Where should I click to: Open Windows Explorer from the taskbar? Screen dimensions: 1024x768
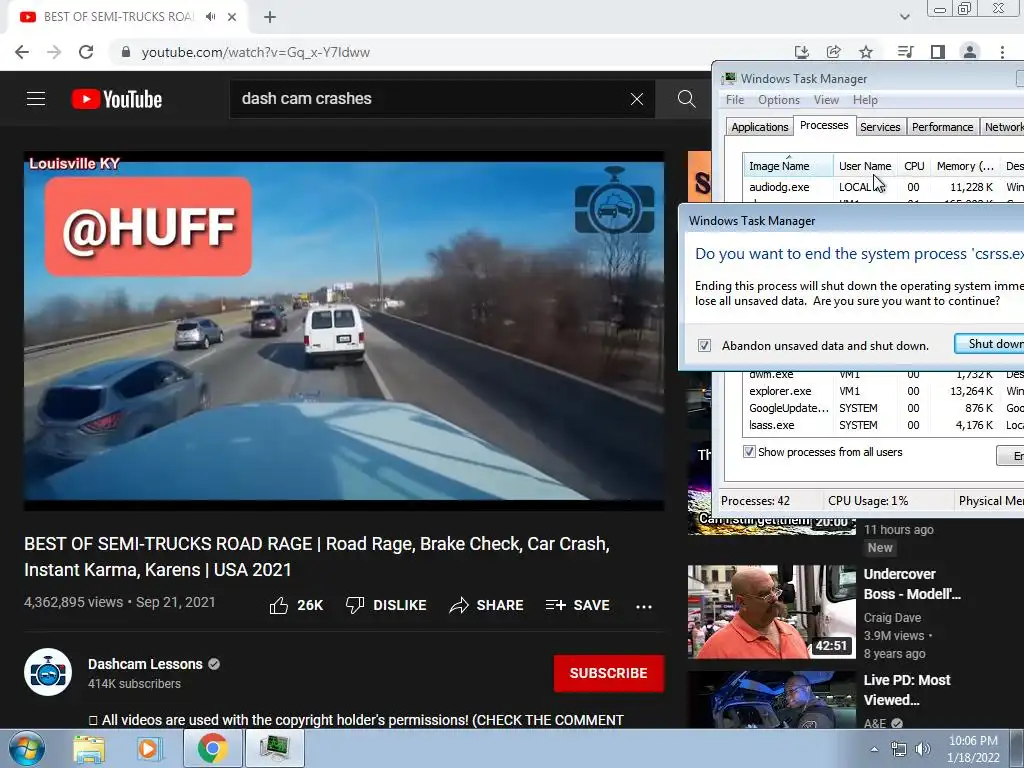coord(89,749)
